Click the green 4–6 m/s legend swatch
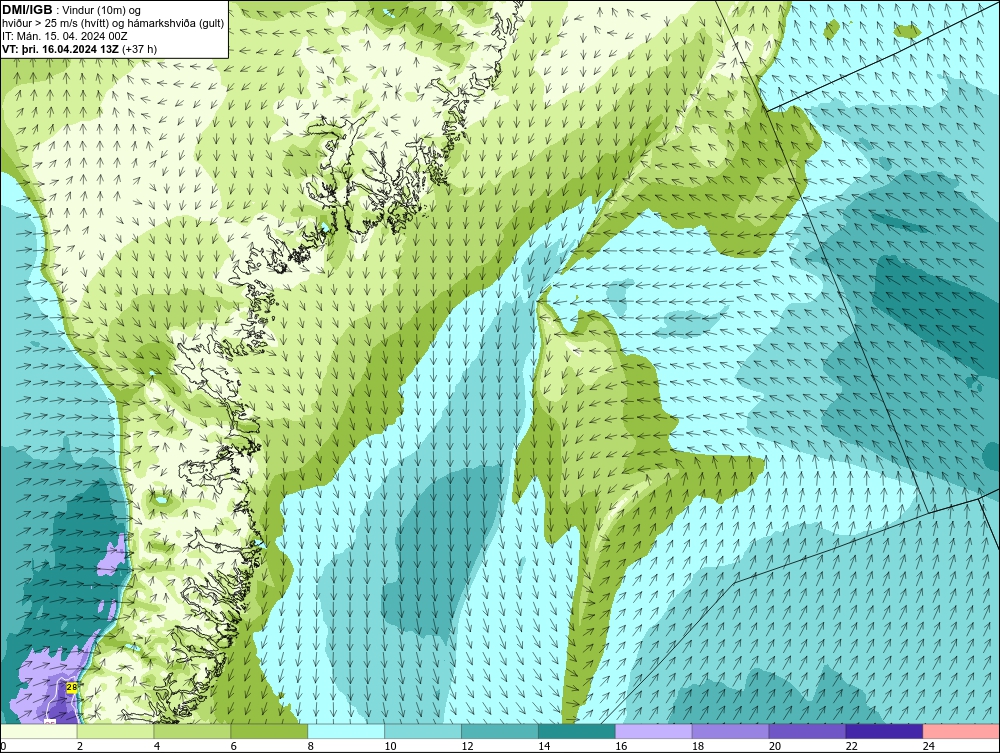 [x=192, y=731]
